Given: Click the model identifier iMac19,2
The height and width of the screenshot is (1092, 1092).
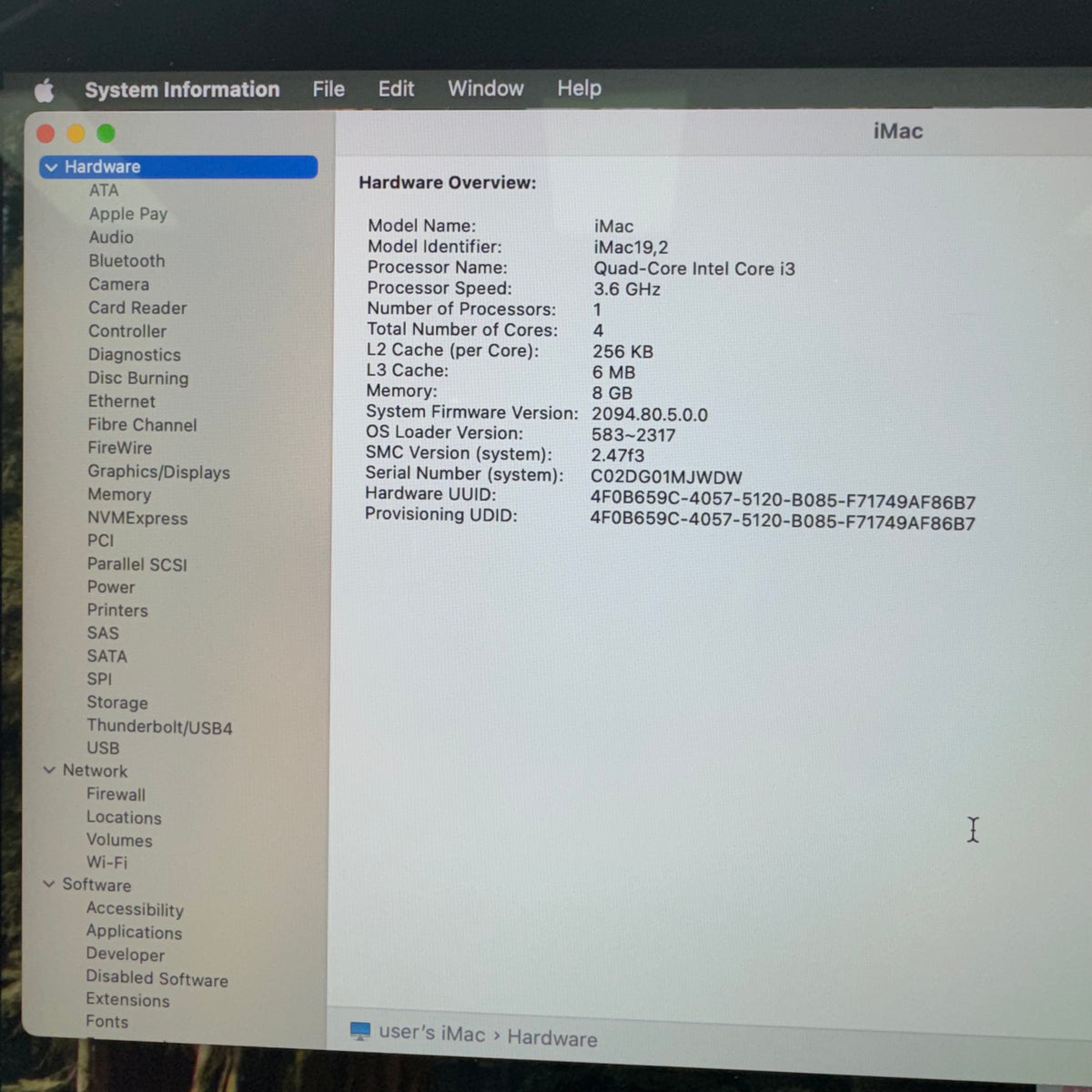Looking at the screenshot, I should pyautogui.click(x=631, y=248).
